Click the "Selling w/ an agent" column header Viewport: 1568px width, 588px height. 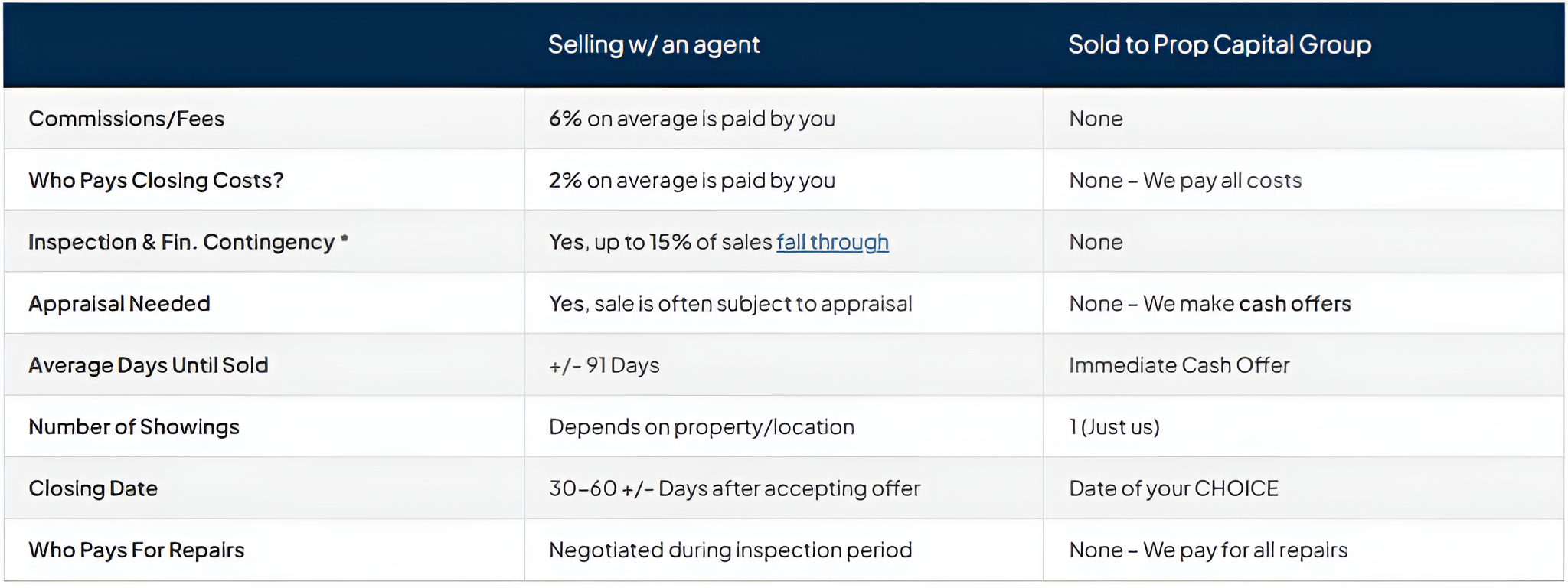[653, 44]
